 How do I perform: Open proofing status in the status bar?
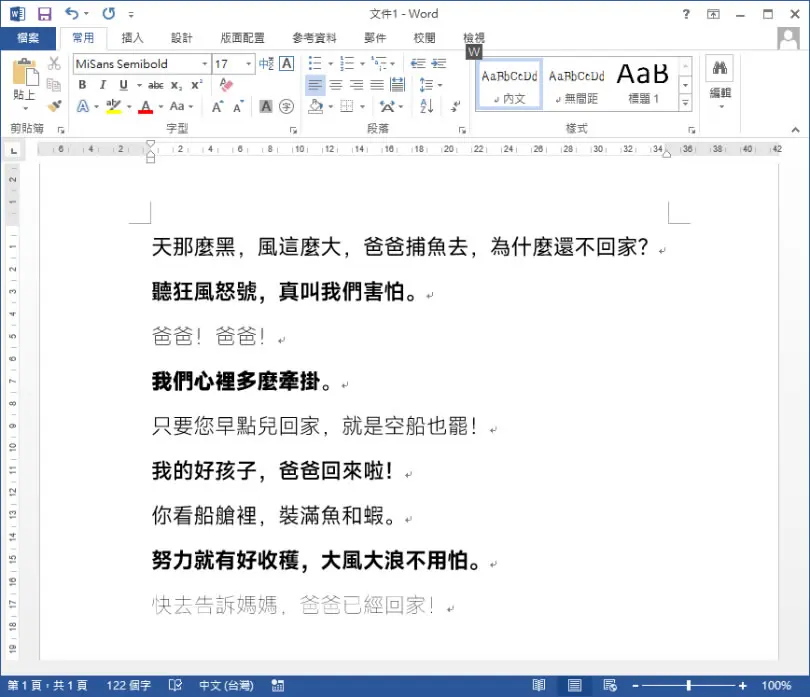click(175, 685)
